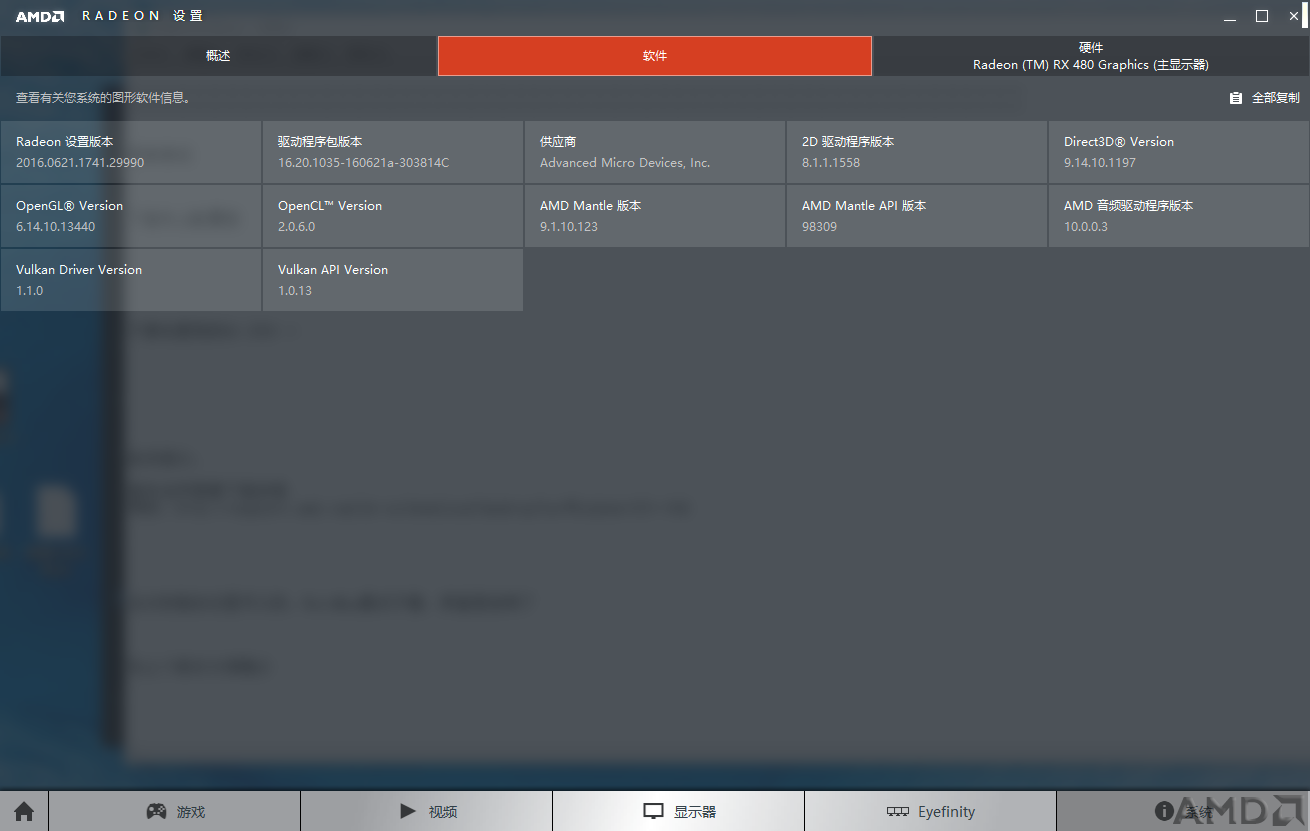Close the Radeon Settings window

[x=1294, y=16]
